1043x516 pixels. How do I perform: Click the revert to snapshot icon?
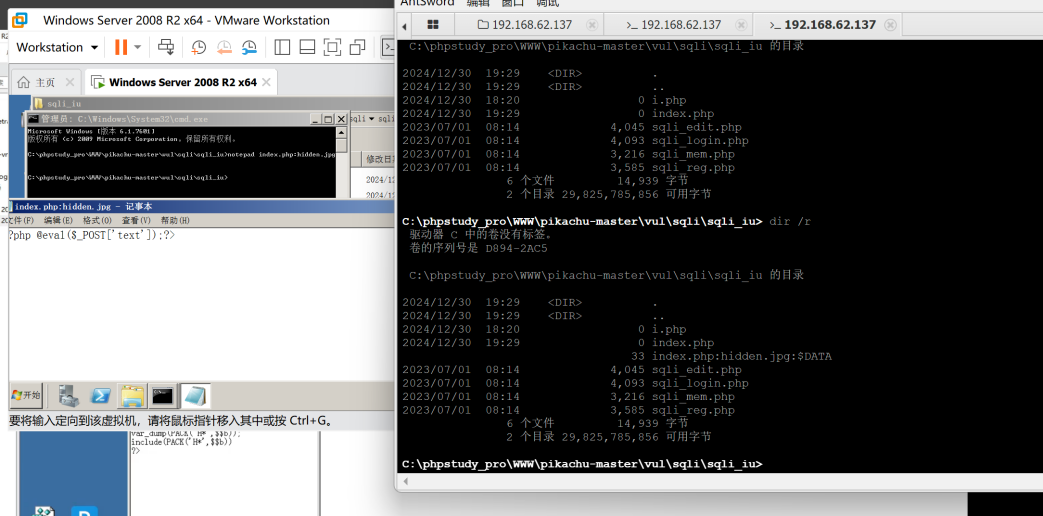click(x=224, y=47)
